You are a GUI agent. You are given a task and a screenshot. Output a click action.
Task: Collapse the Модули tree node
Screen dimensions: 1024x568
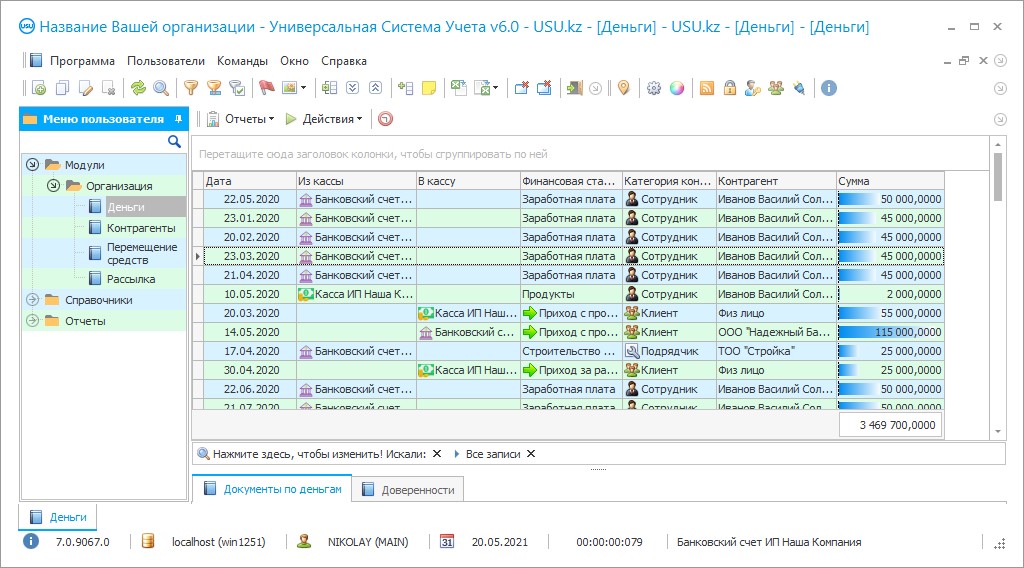tap(32, 165)
